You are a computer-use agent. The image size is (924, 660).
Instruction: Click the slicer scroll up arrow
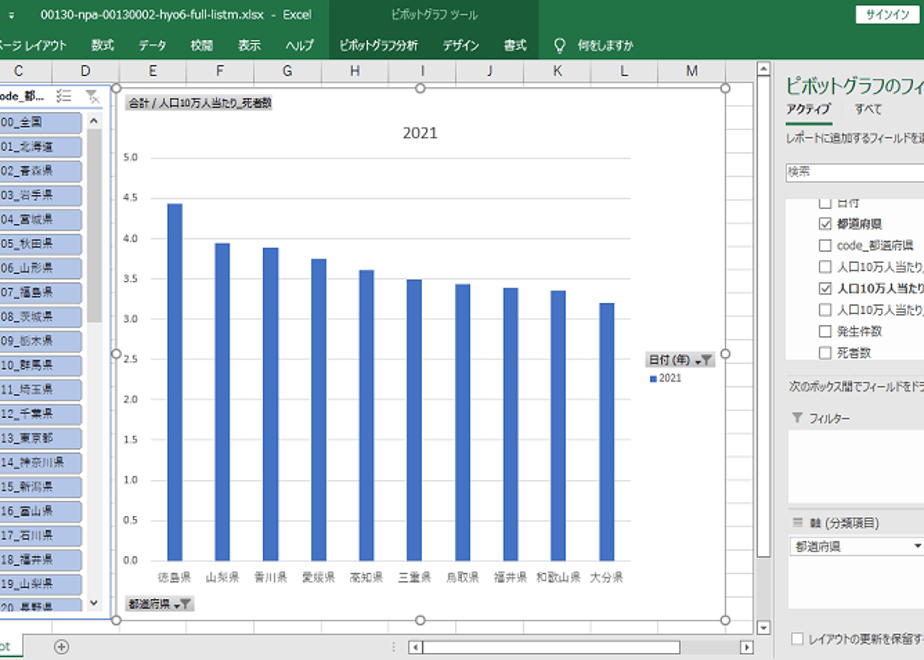pos(94,121)
